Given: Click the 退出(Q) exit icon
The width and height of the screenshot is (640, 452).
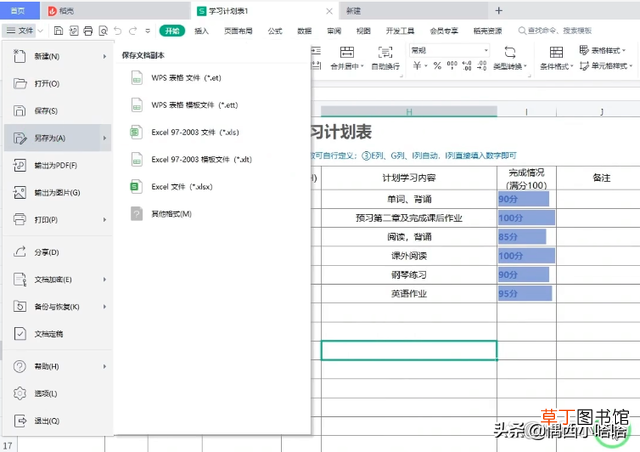Looking at the screenshot, I should pyautogui.click(x=20, y=421).
